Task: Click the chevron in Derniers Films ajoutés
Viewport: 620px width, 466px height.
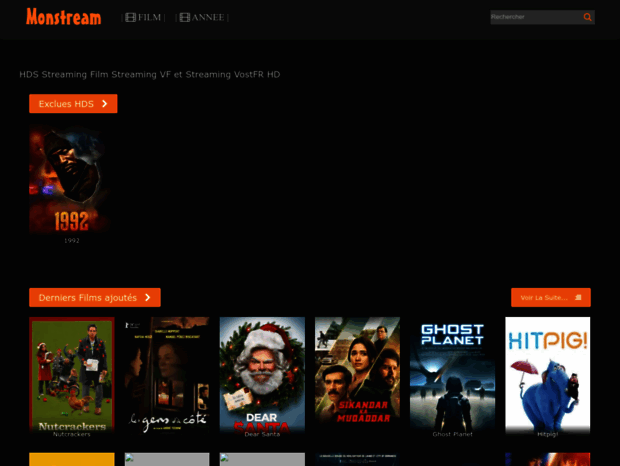Action: [x=148, y=298]
